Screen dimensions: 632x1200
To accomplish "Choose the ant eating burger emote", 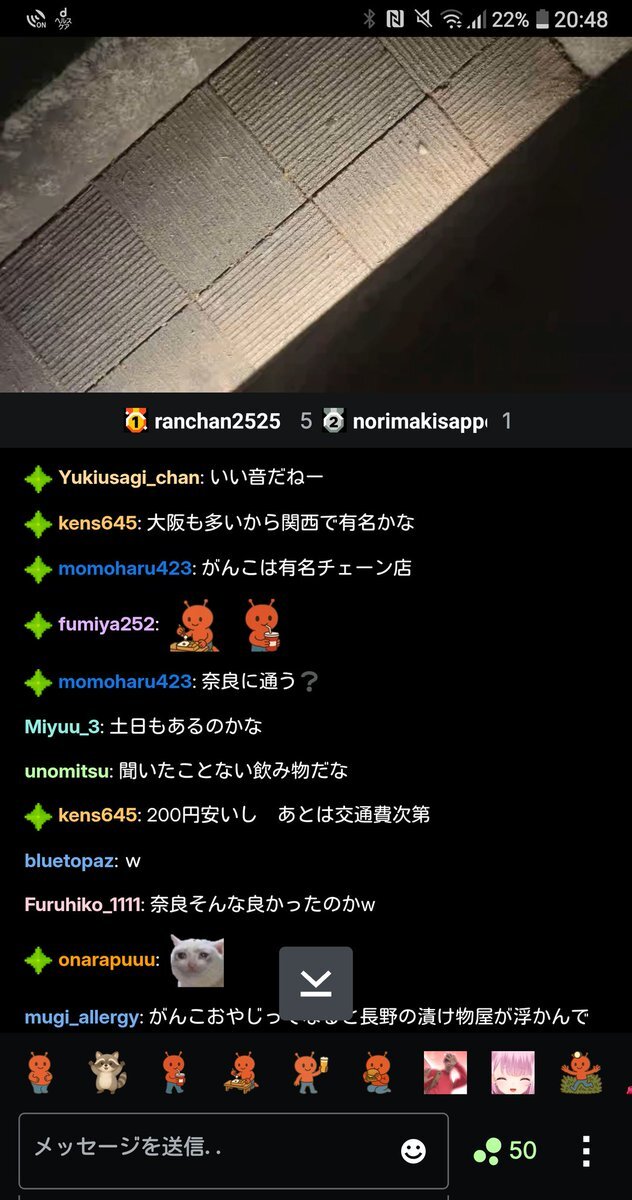I will tap(376, 1072).
